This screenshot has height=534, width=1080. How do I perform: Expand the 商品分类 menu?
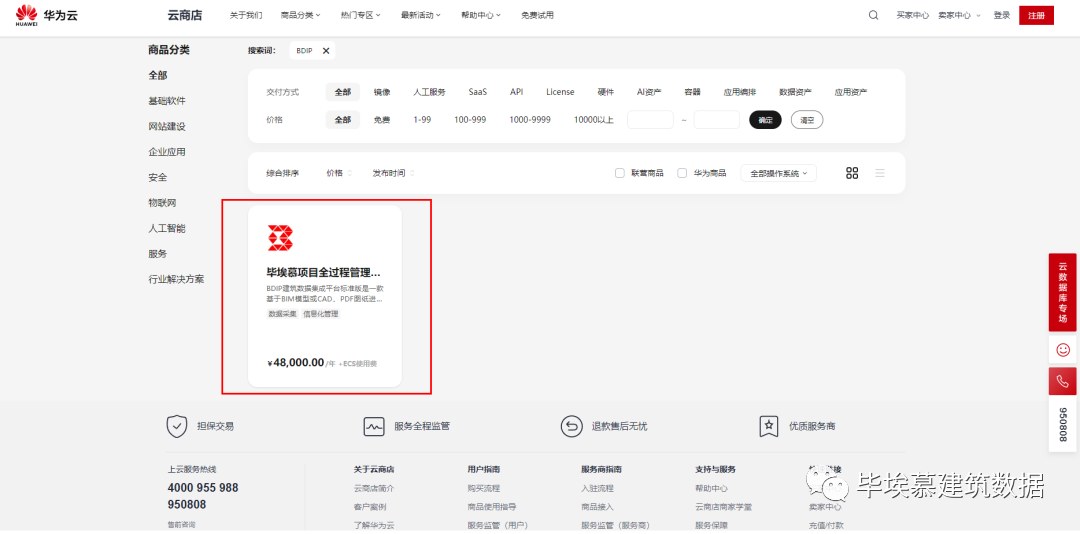click(x=301, y=15)
